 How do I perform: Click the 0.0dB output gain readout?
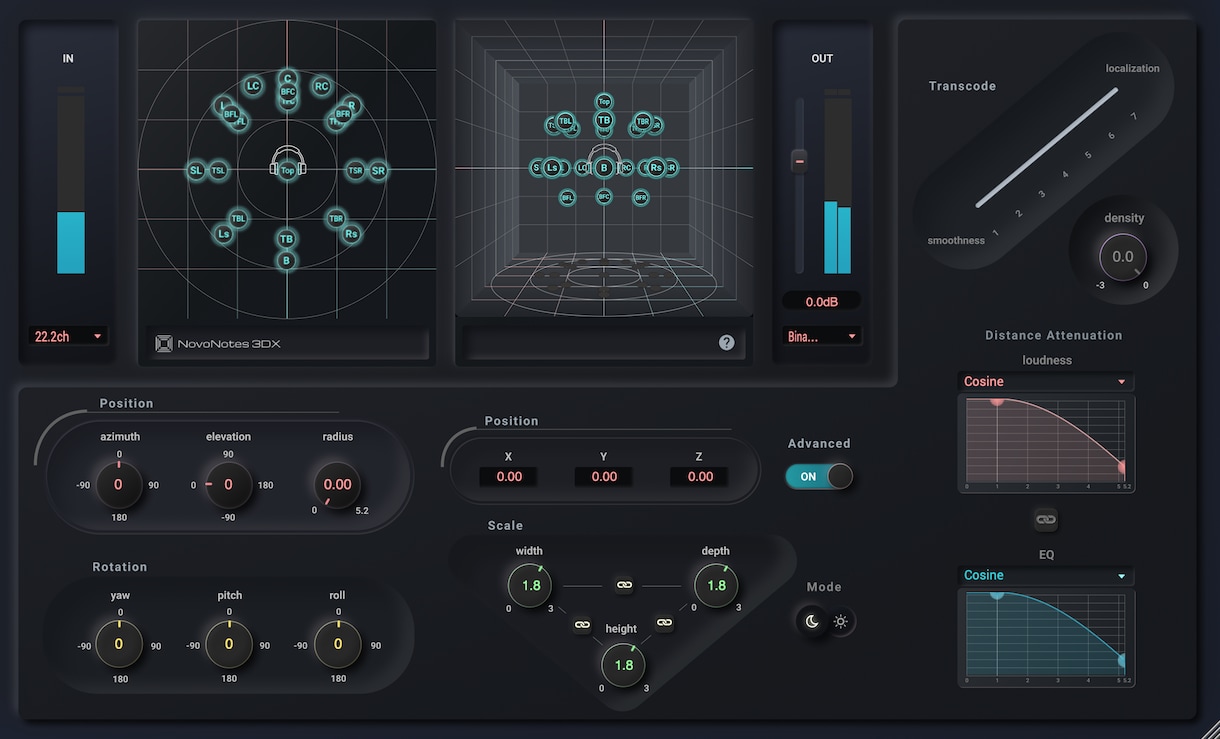821,301
